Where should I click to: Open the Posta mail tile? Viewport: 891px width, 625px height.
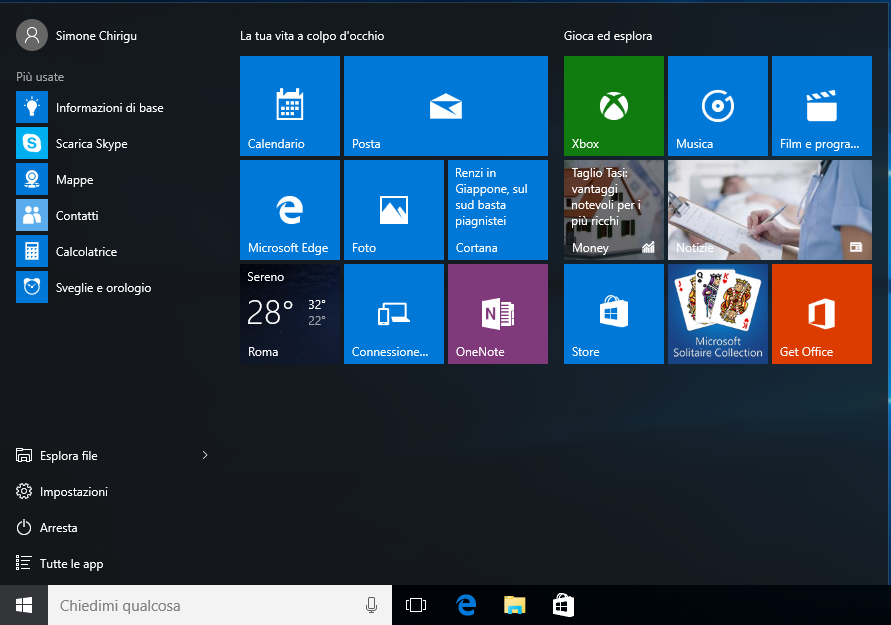pos(446,106)
